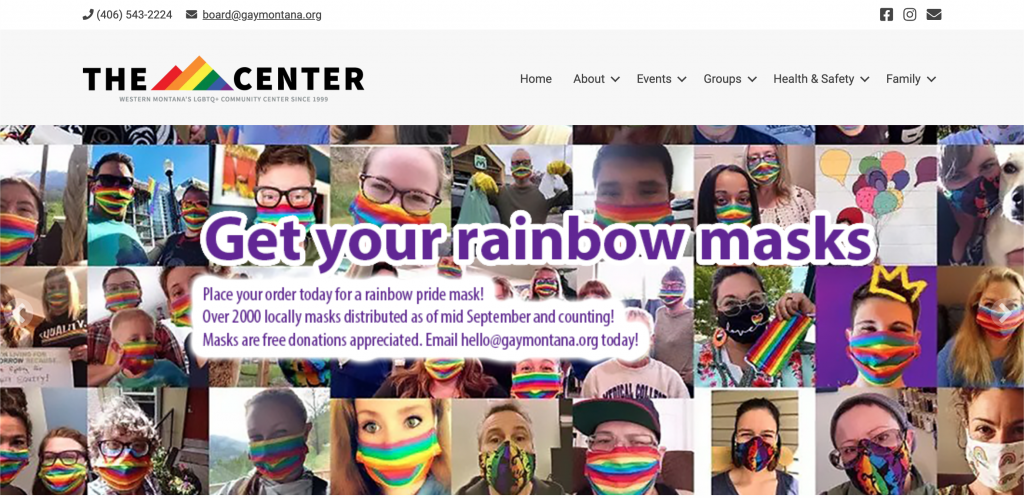1024x498 pixels.
Task: Expand the About menu chevron
Action: click(x=615, y=79)
